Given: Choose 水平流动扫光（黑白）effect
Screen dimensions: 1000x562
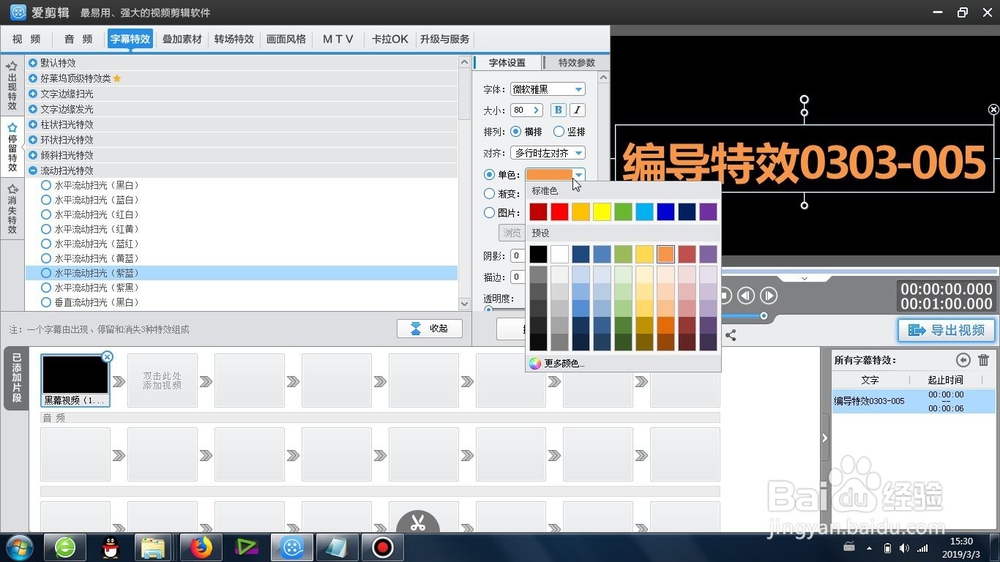Looking at the screenshot, I should pyautogui.click(x=46, y=185).
